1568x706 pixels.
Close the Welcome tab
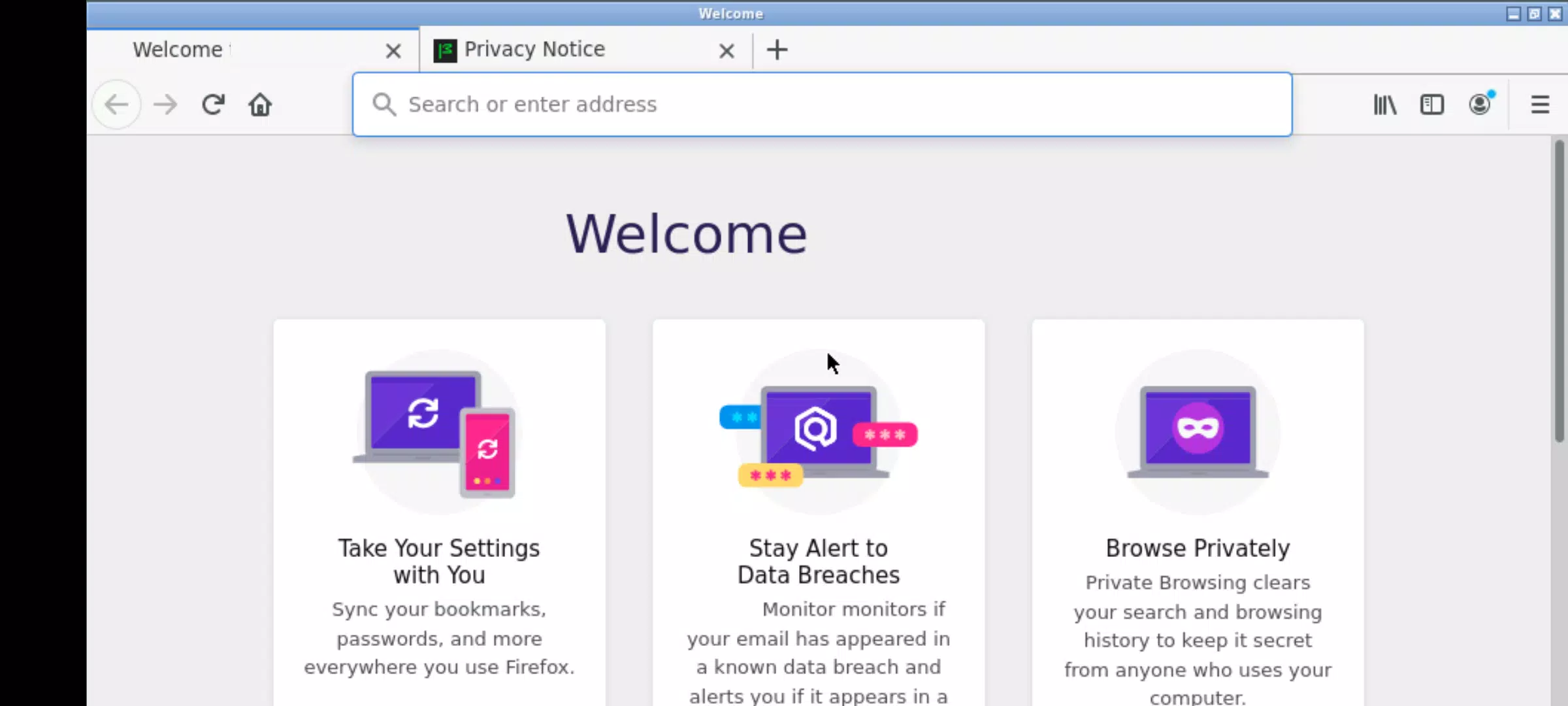click(x=393, y=50)
